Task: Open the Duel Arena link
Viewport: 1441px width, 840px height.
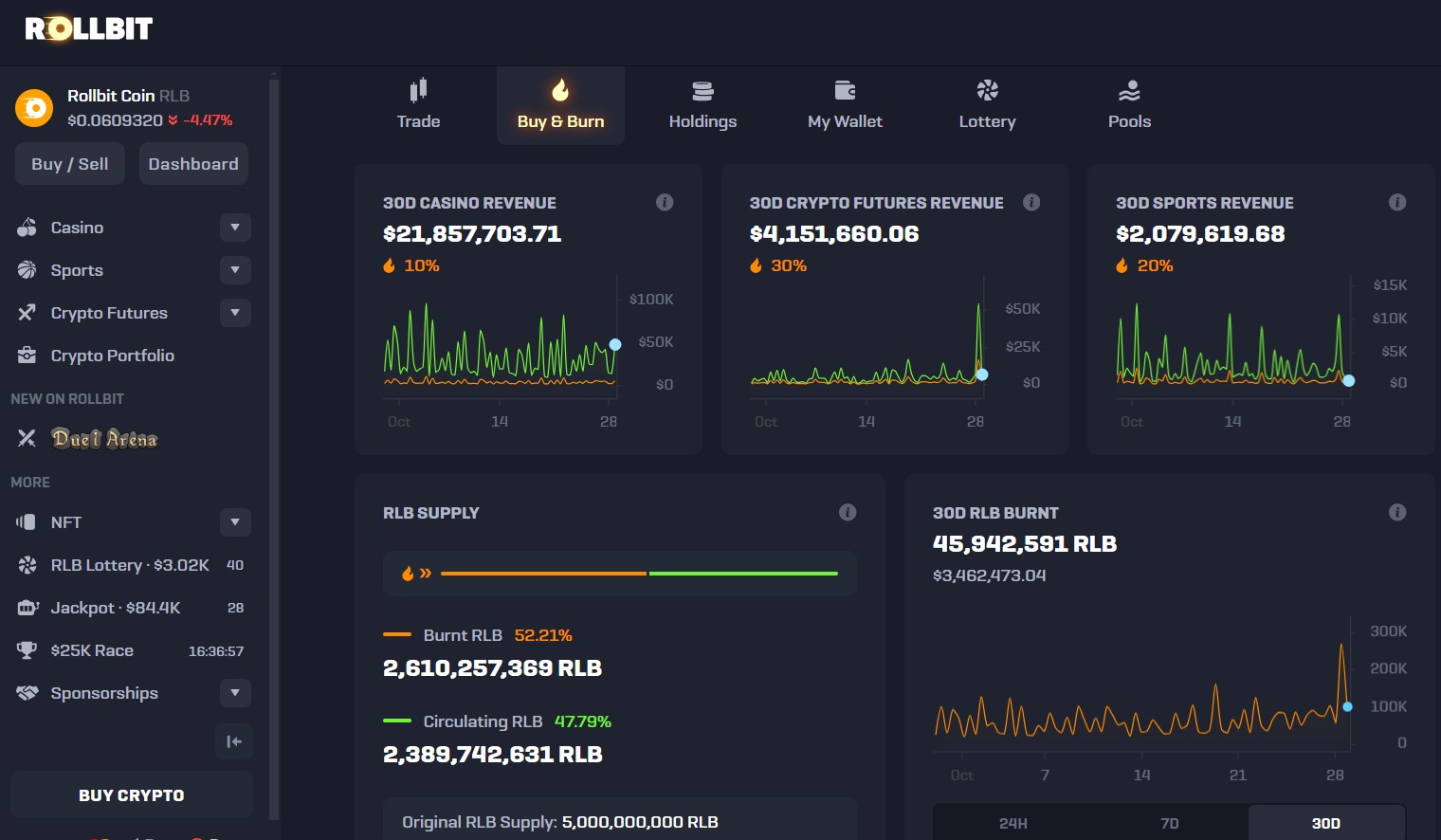Action: tap(104, 438)
